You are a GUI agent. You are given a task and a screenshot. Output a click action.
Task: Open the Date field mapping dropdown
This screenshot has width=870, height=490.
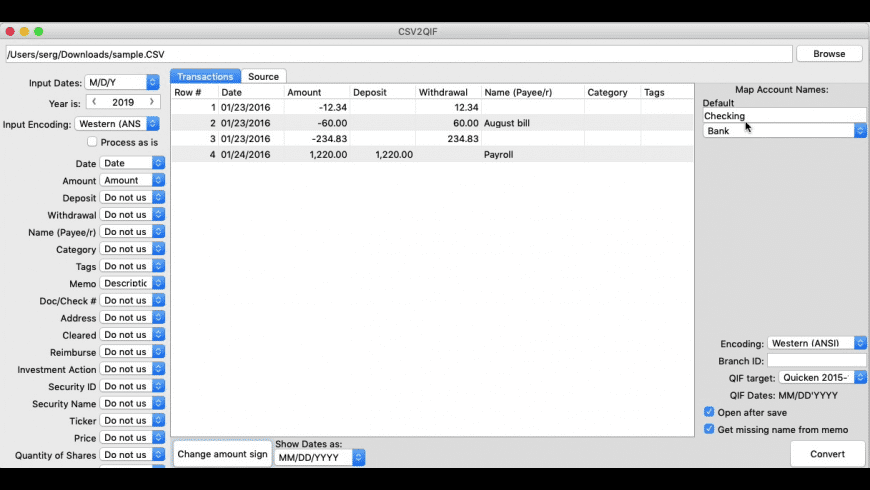tap(132, 163)
